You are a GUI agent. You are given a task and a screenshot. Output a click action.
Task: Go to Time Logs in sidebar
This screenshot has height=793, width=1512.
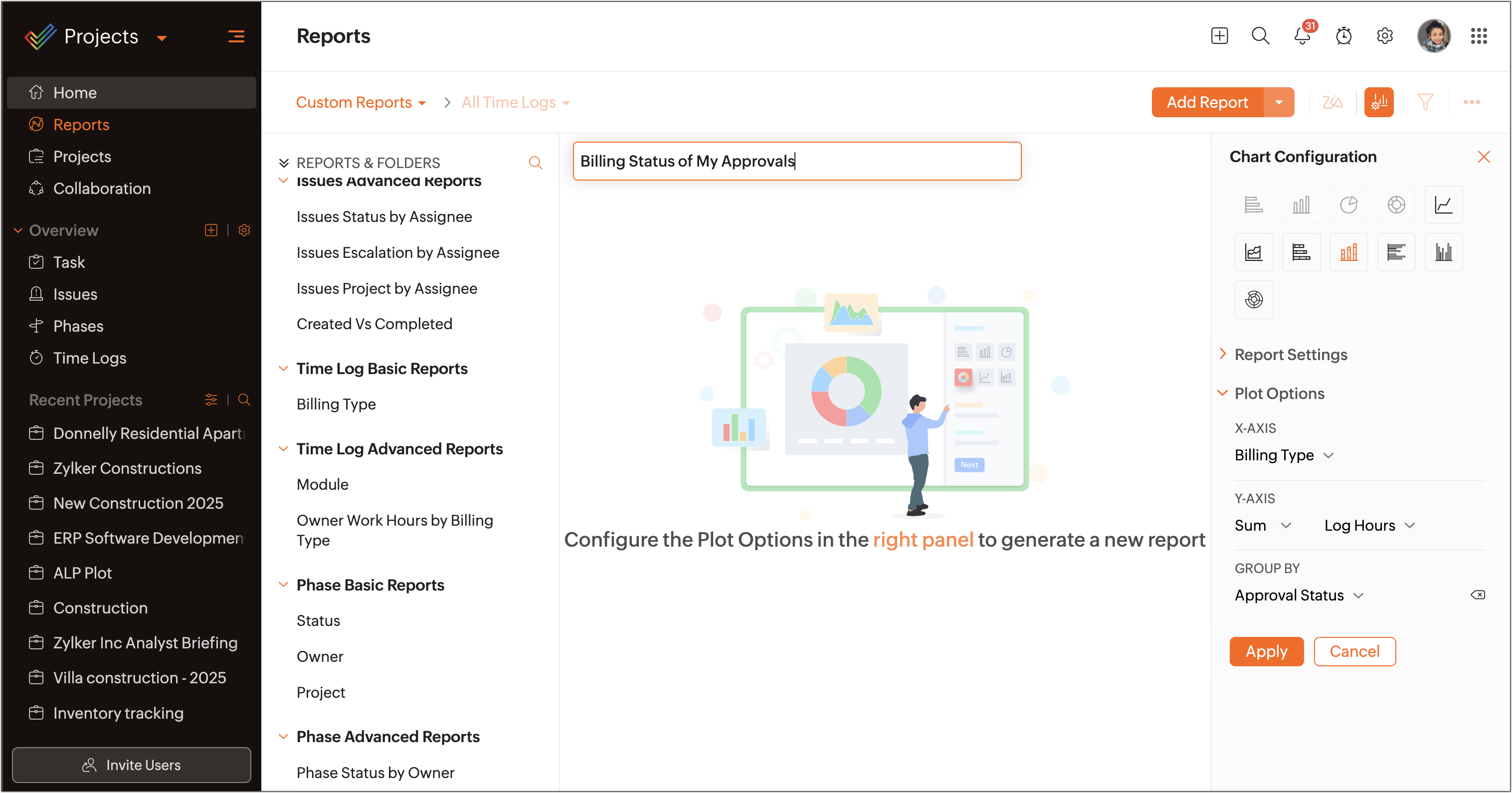[x=89, y=358]
